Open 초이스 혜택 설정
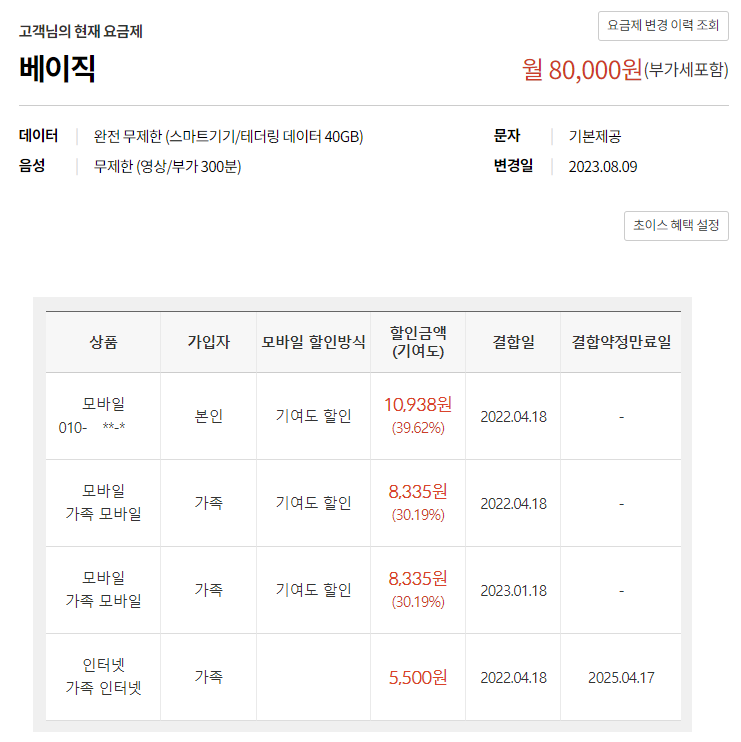The image size is (741, 742). pos(676,226)
